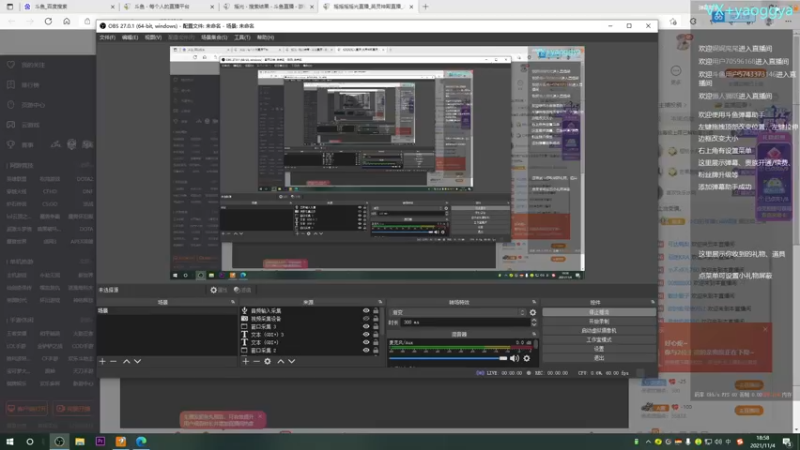Toggle visibility of 窗口采集 2 source
Image resolution: width=800 pixels, height=450 pixels.
(366, 351)
